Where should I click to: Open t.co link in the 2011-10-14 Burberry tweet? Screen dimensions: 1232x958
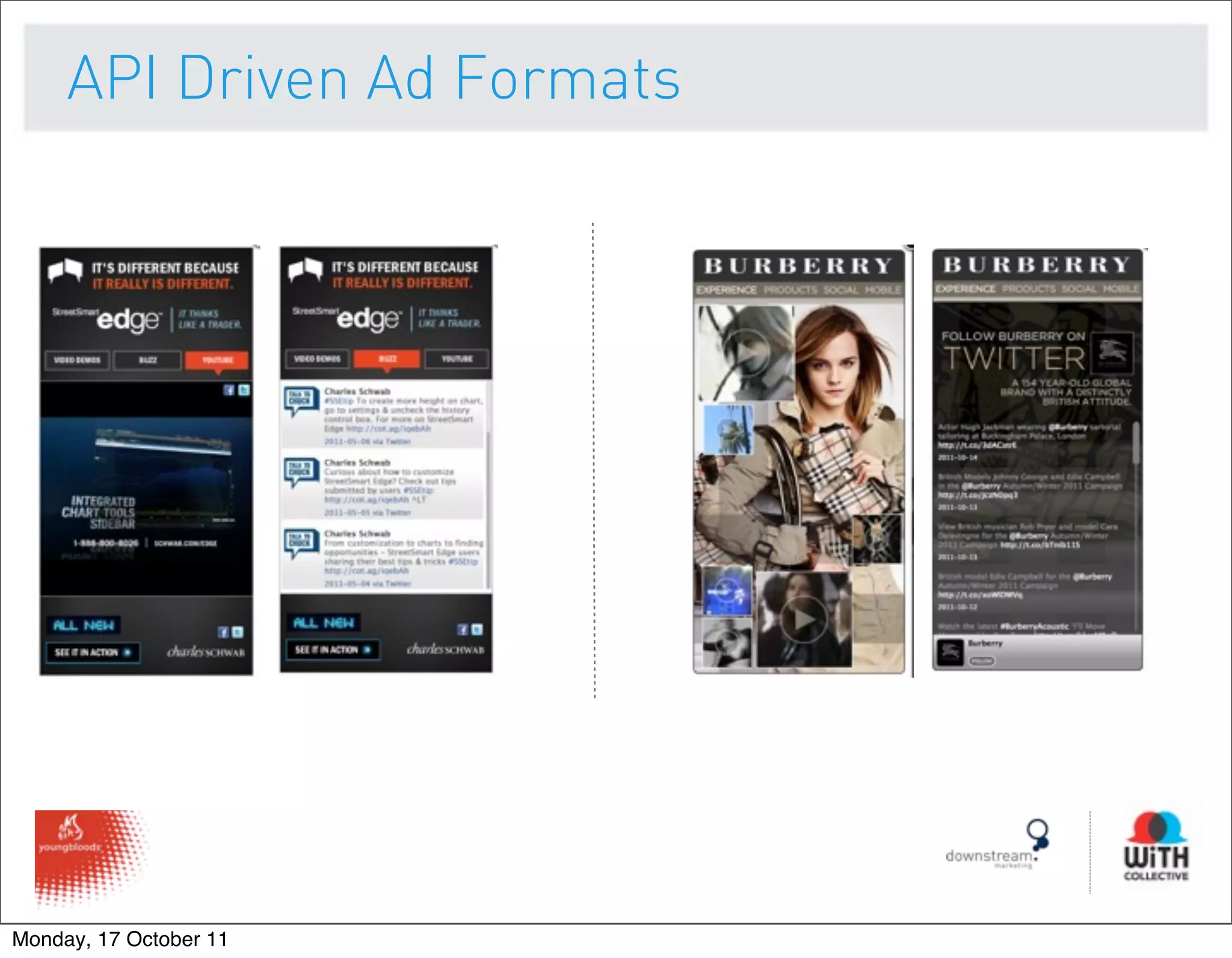pyautogui.click(x=976, y=446)
